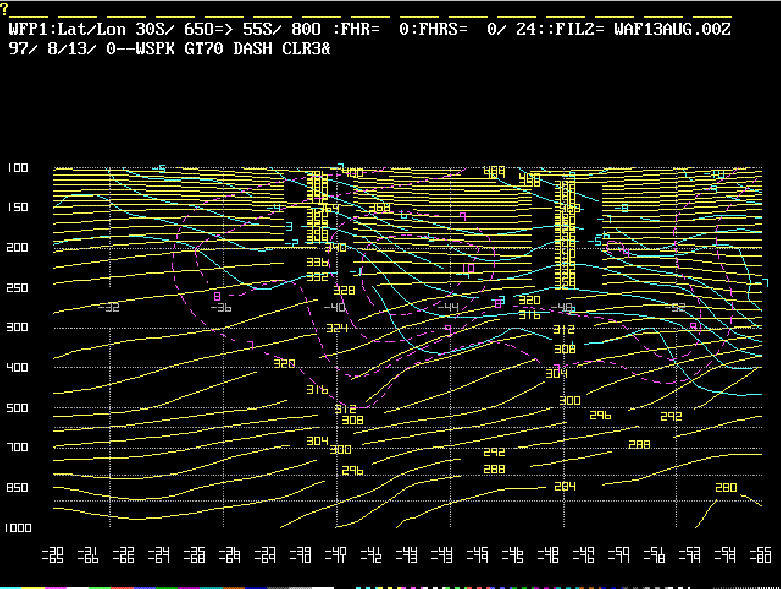Click the -32 temperature label
The image size is (781, 589).
point(109,308)
